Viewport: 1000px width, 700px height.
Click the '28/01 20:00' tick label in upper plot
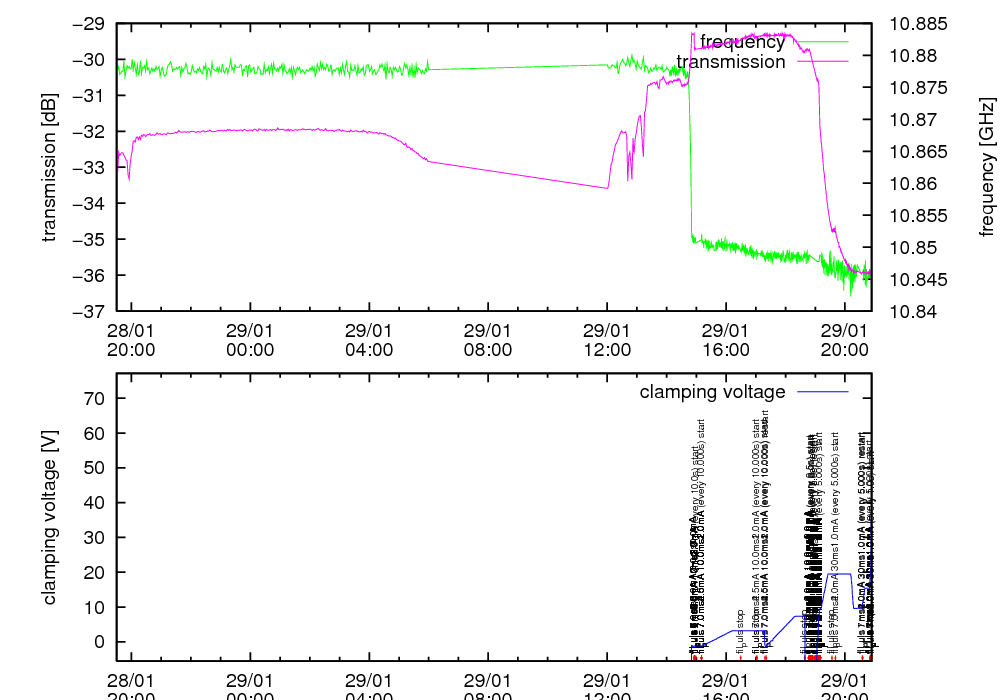[x=131, y=340]
